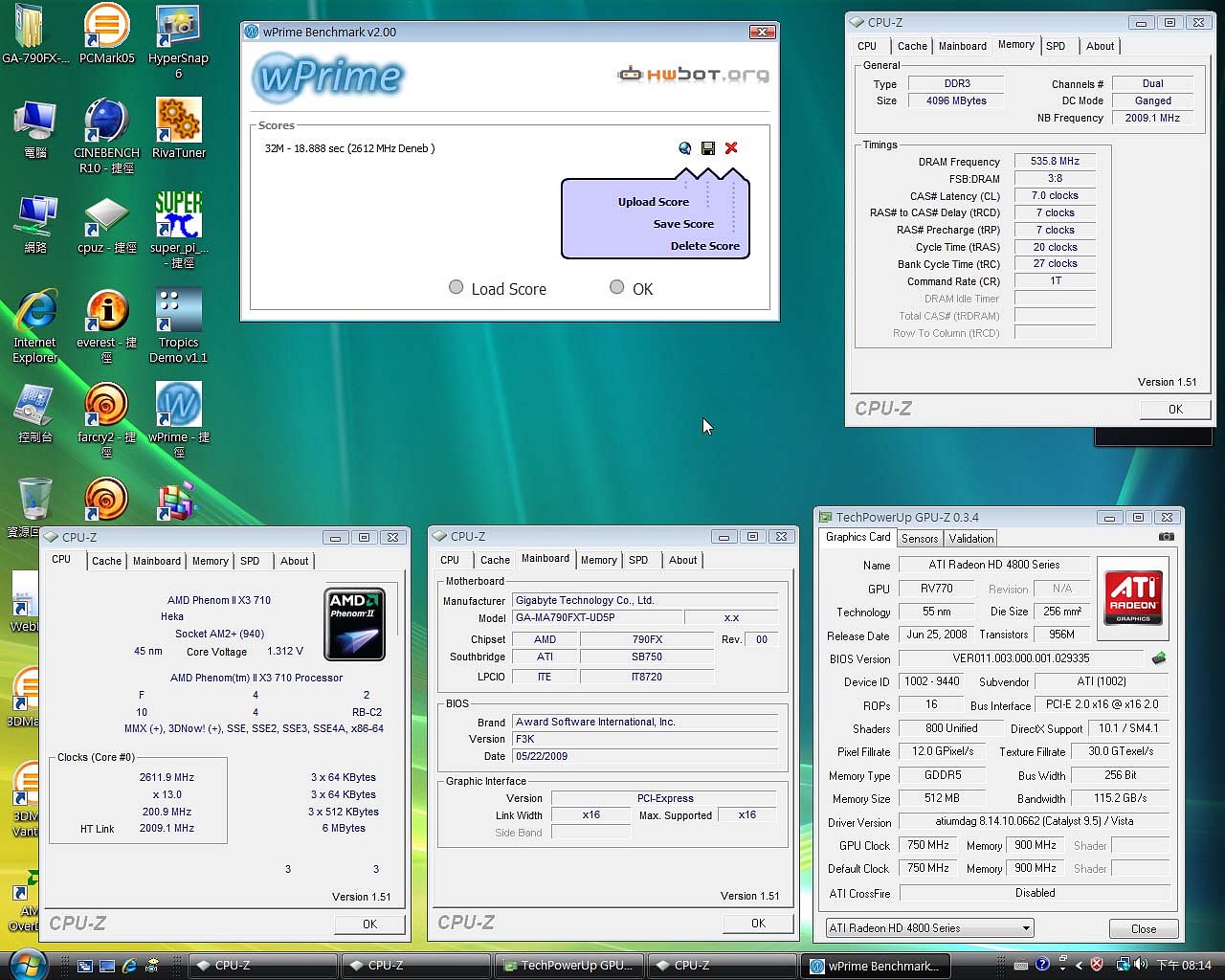Open the Graphics Card tab in GPU-Z

point(858,538)
